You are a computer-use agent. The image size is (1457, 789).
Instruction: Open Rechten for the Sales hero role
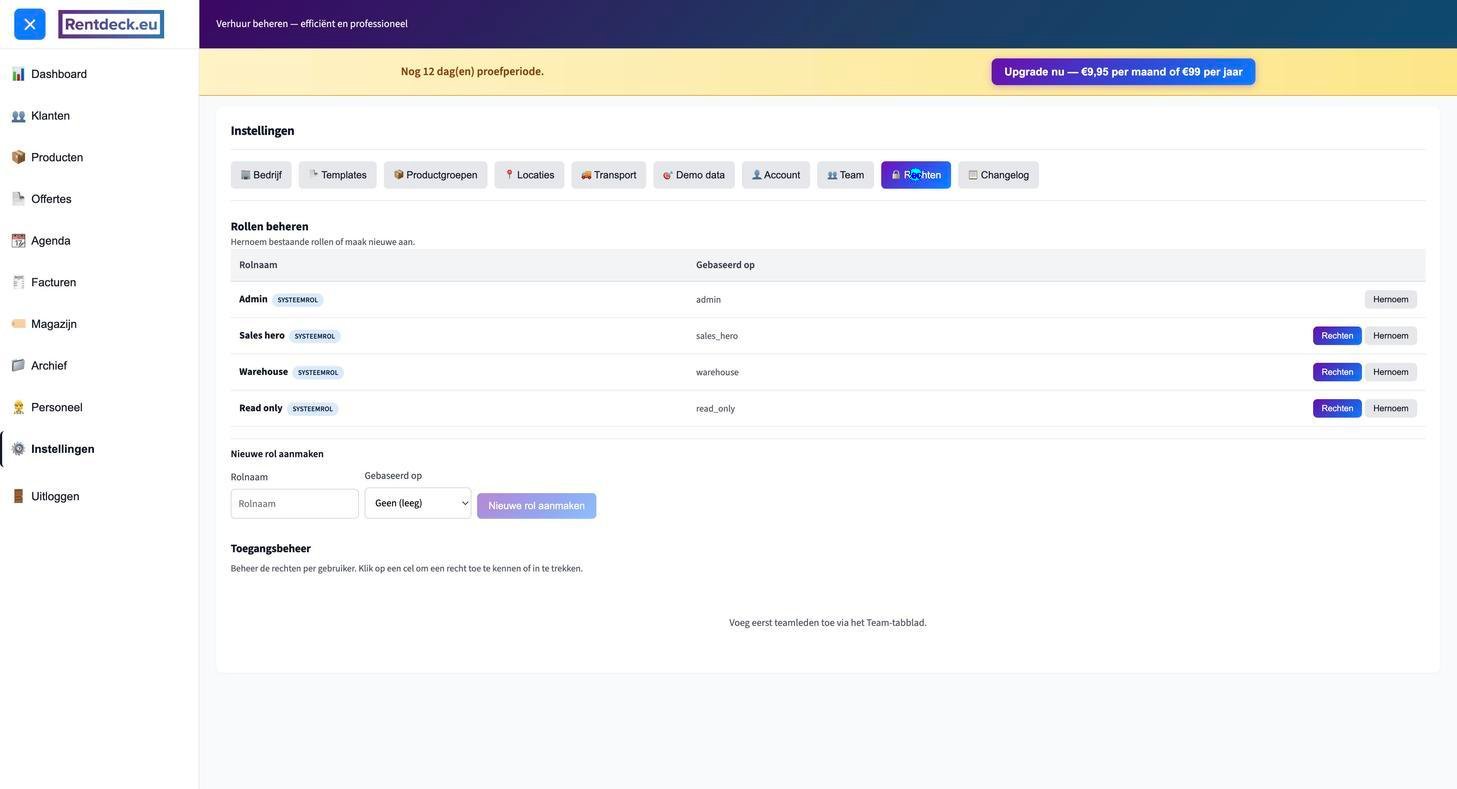point(1336,336)
